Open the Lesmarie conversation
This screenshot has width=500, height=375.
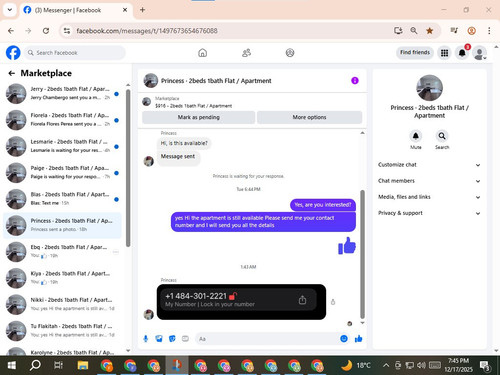(62, 146)
